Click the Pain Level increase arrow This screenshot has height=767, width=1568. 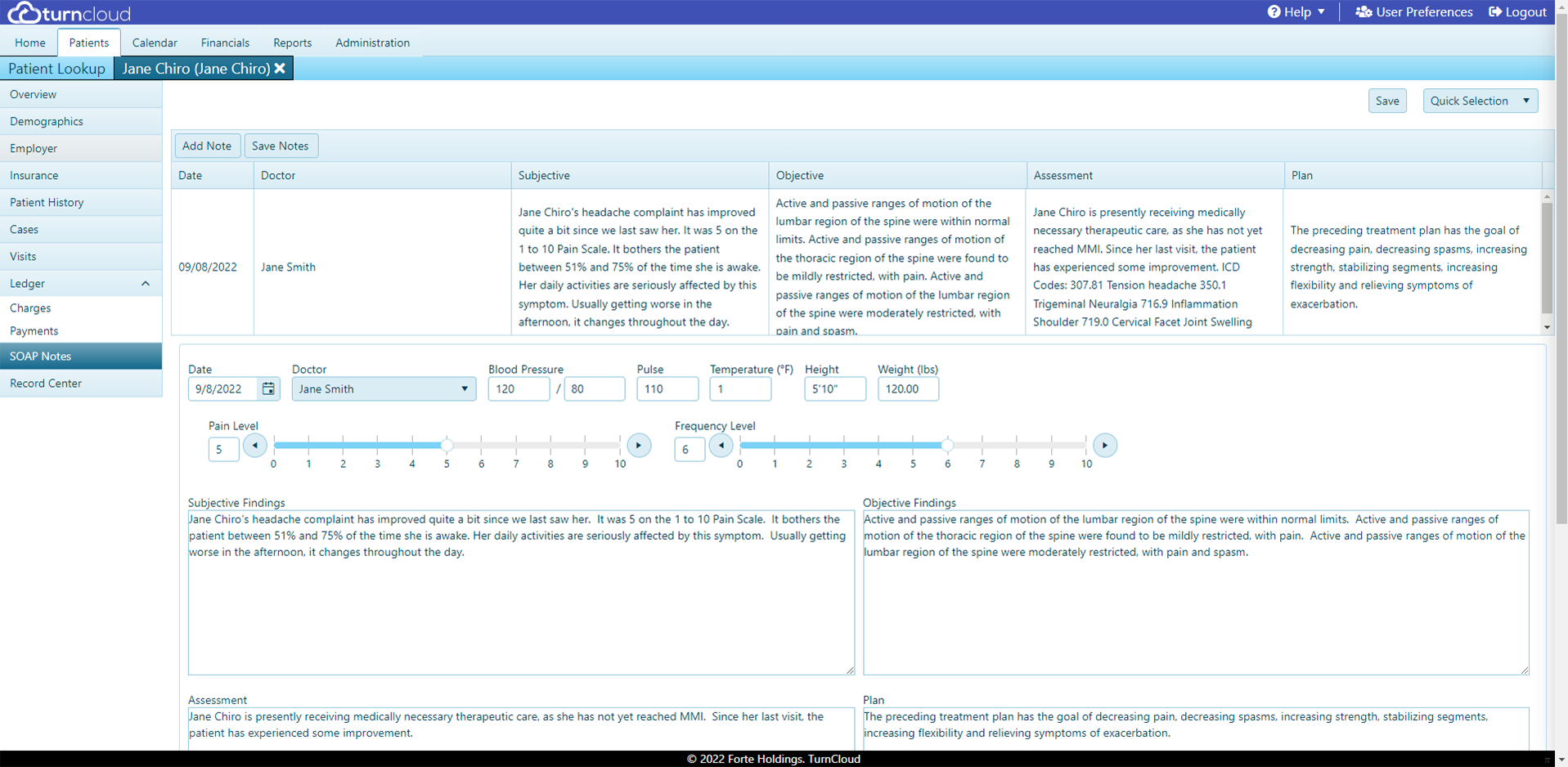tap(639, 446)
